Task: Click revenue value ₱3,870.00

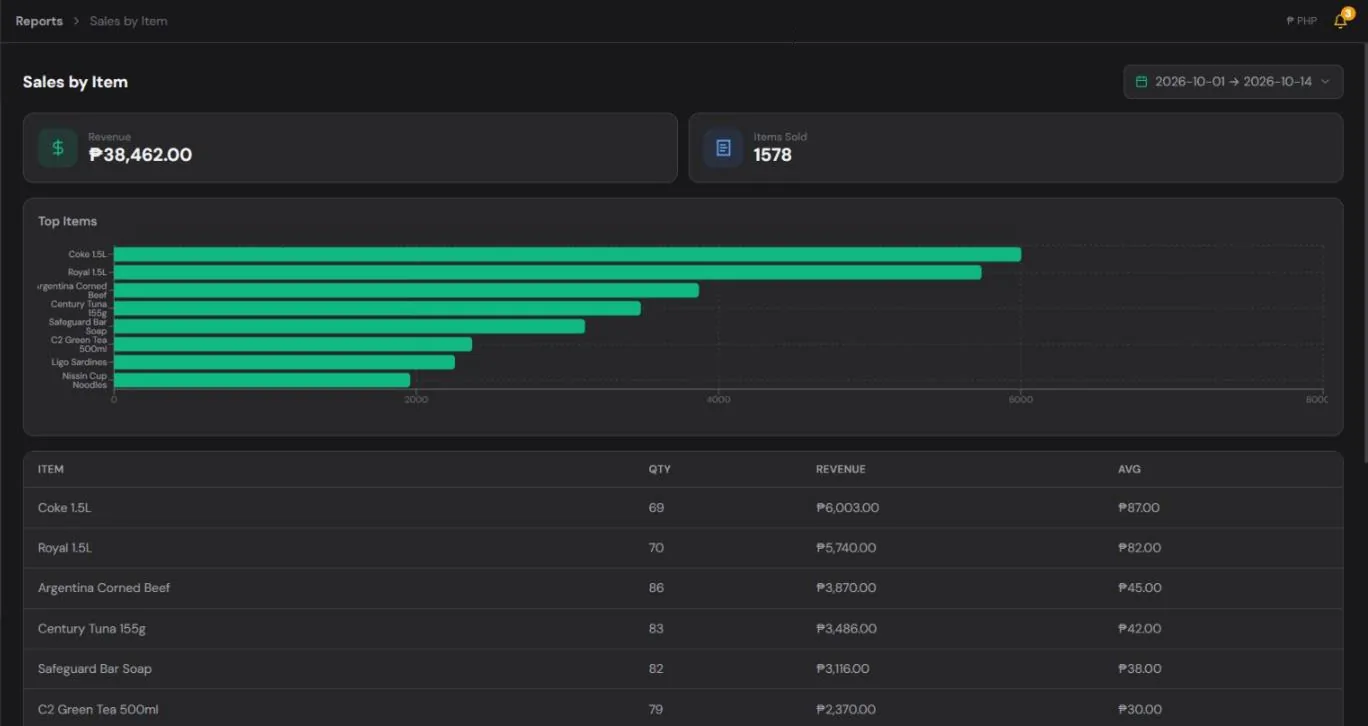Action: pyautogui.click(x=846, y=588)
